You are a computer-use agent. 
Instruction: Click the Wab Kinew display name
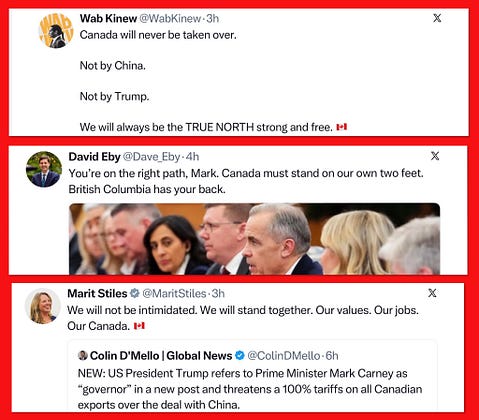108,18
